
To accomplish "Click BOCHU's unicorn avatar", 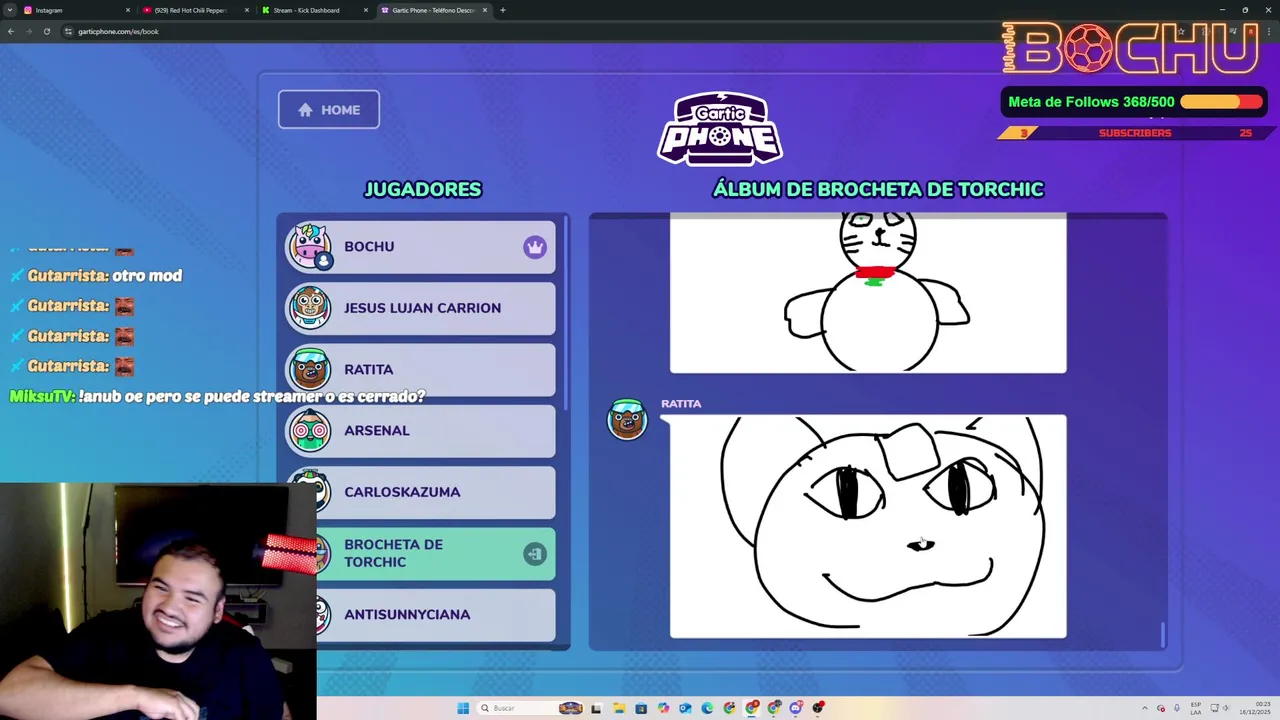I will [310, 246].
